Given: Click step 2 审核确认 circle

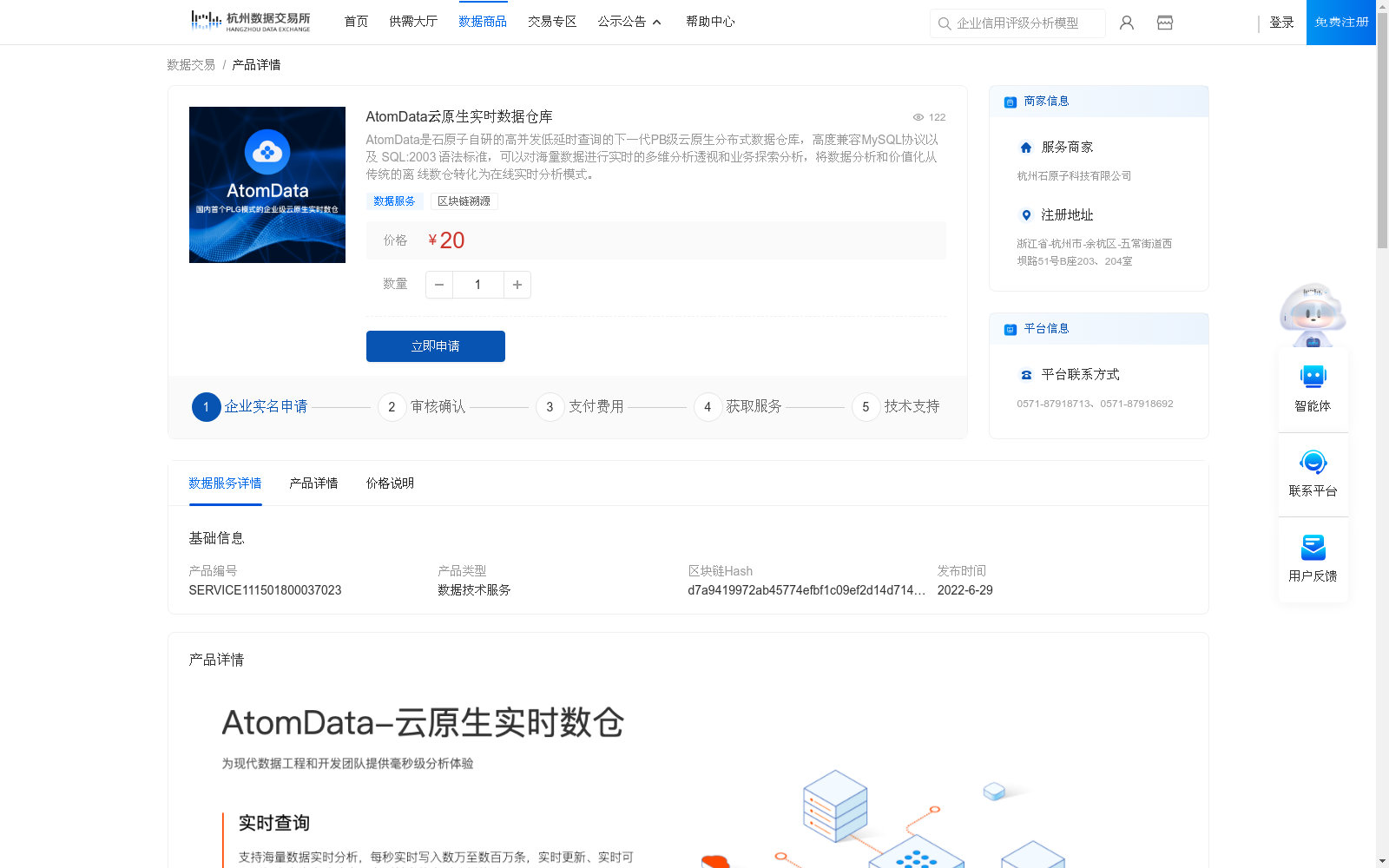Looking at the screenshot, I should 392,407.
